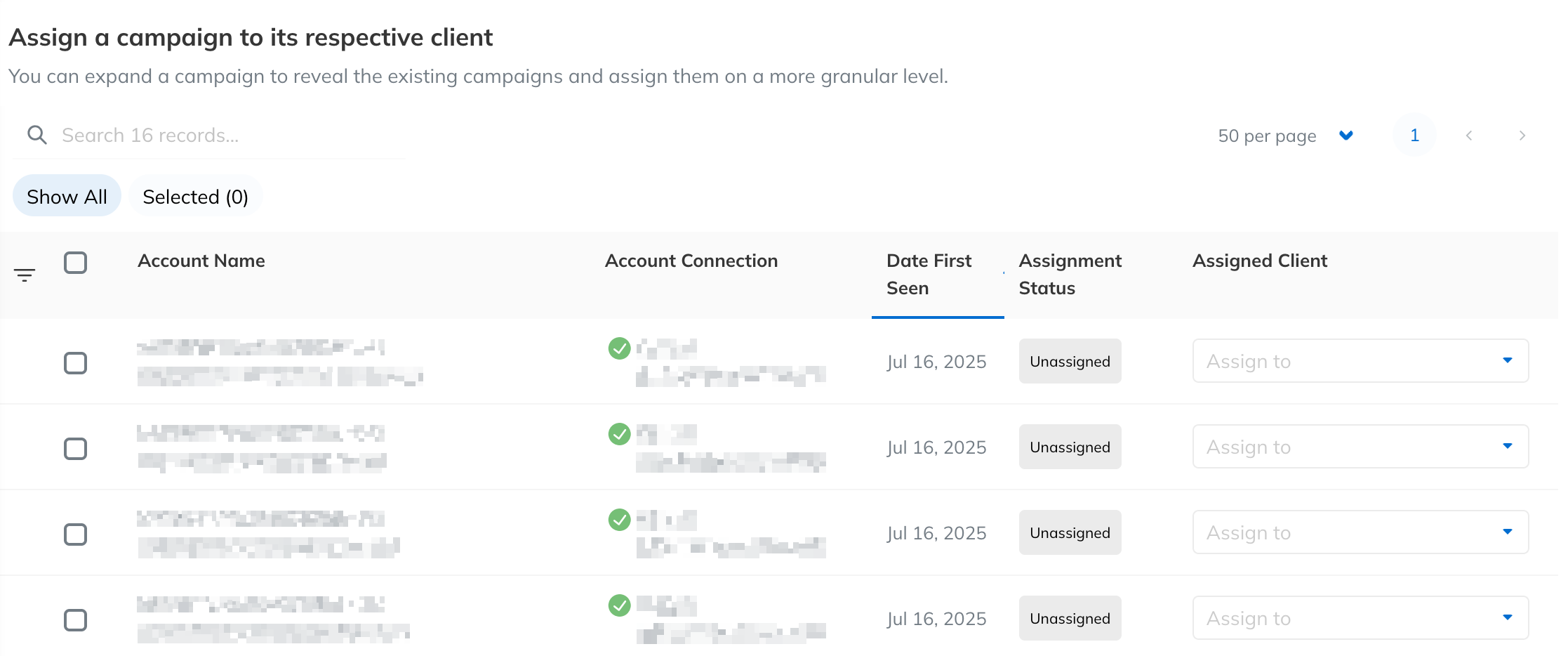
Task: Click the Search 16 records input field
Action: [211, 135]
